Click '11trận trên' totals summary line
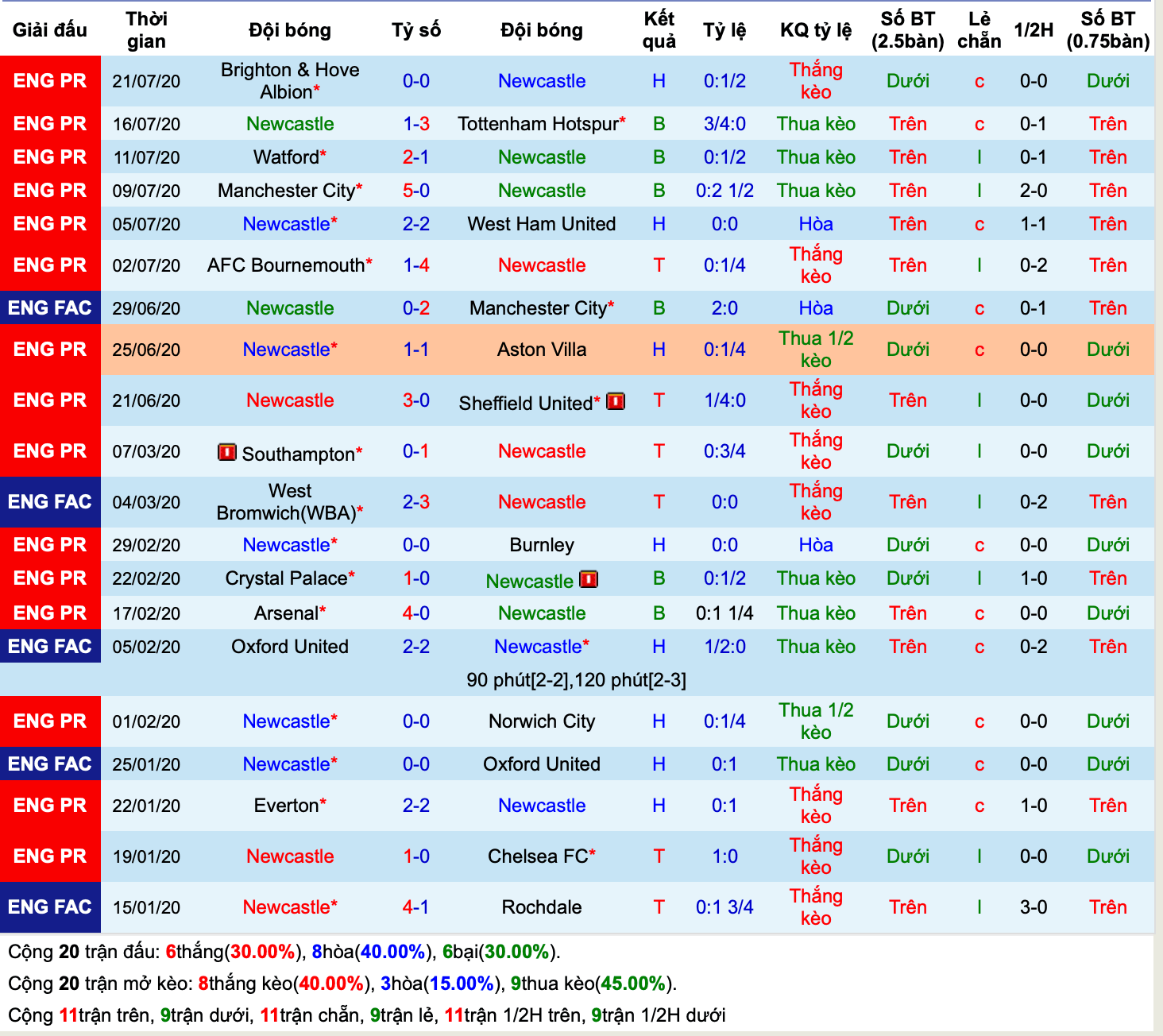The image size is (1163, 1036). pos(367,1015)
